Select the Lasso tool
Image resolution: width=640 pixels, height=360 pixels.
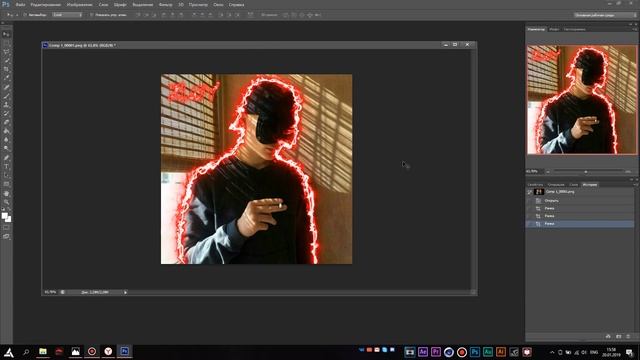click(6, 52)
